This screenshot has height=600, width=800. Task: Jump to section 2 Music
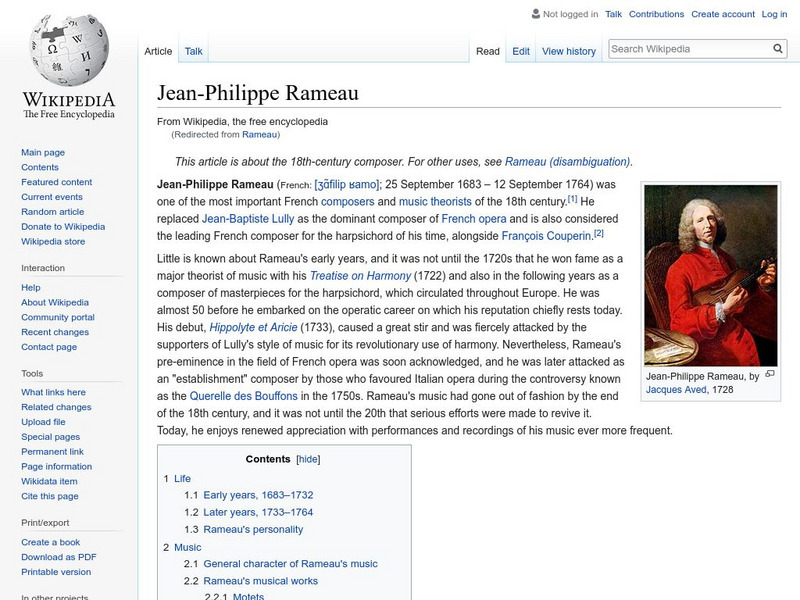pos(188,547)
